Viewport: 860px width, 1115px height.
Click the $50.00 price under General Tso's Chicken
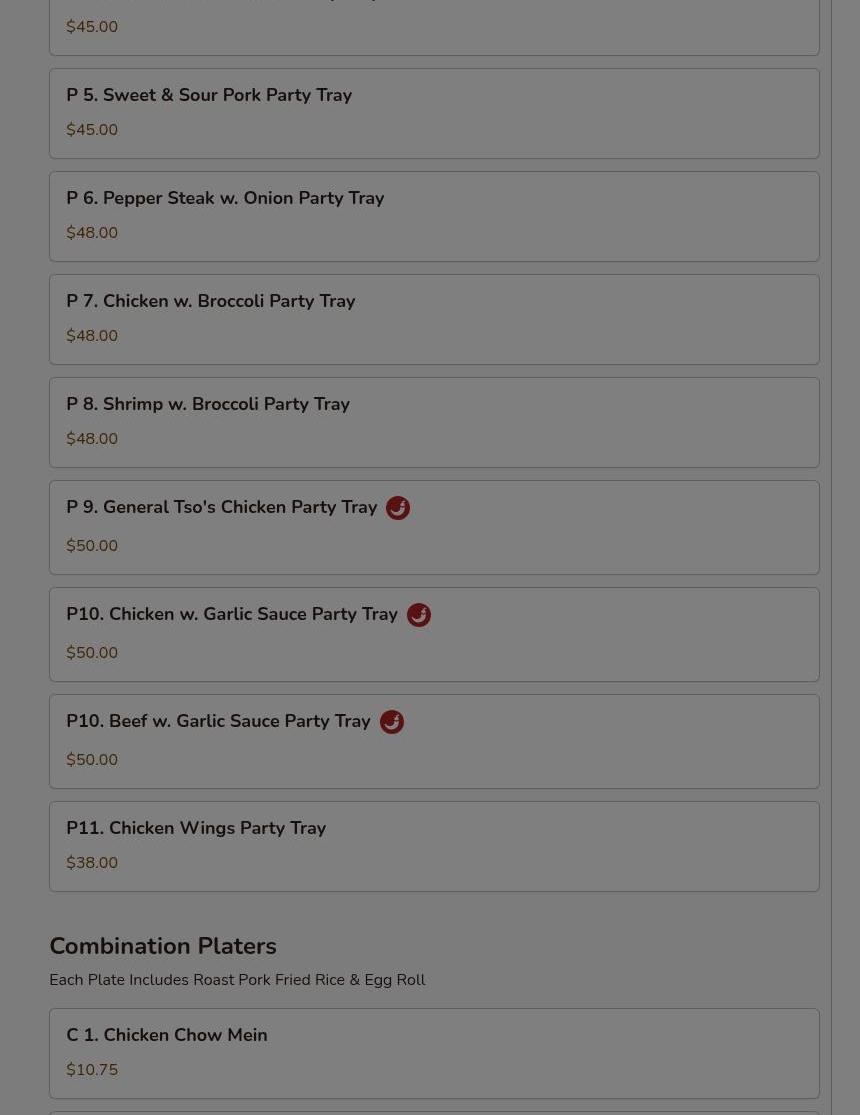pos(92,545)
